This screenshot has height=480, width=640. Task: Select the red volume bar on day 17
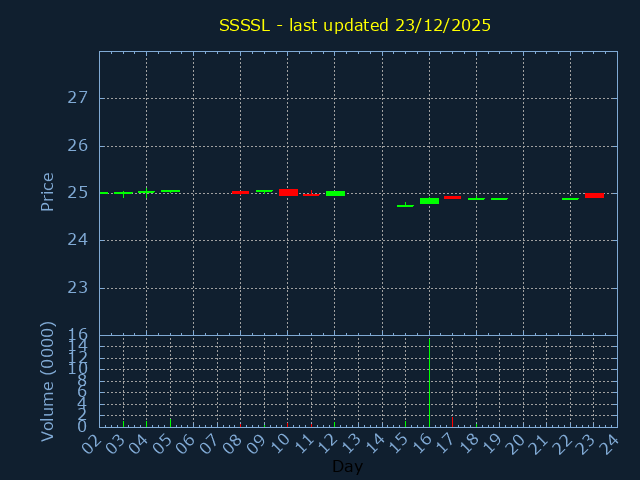tap(453, 422)
